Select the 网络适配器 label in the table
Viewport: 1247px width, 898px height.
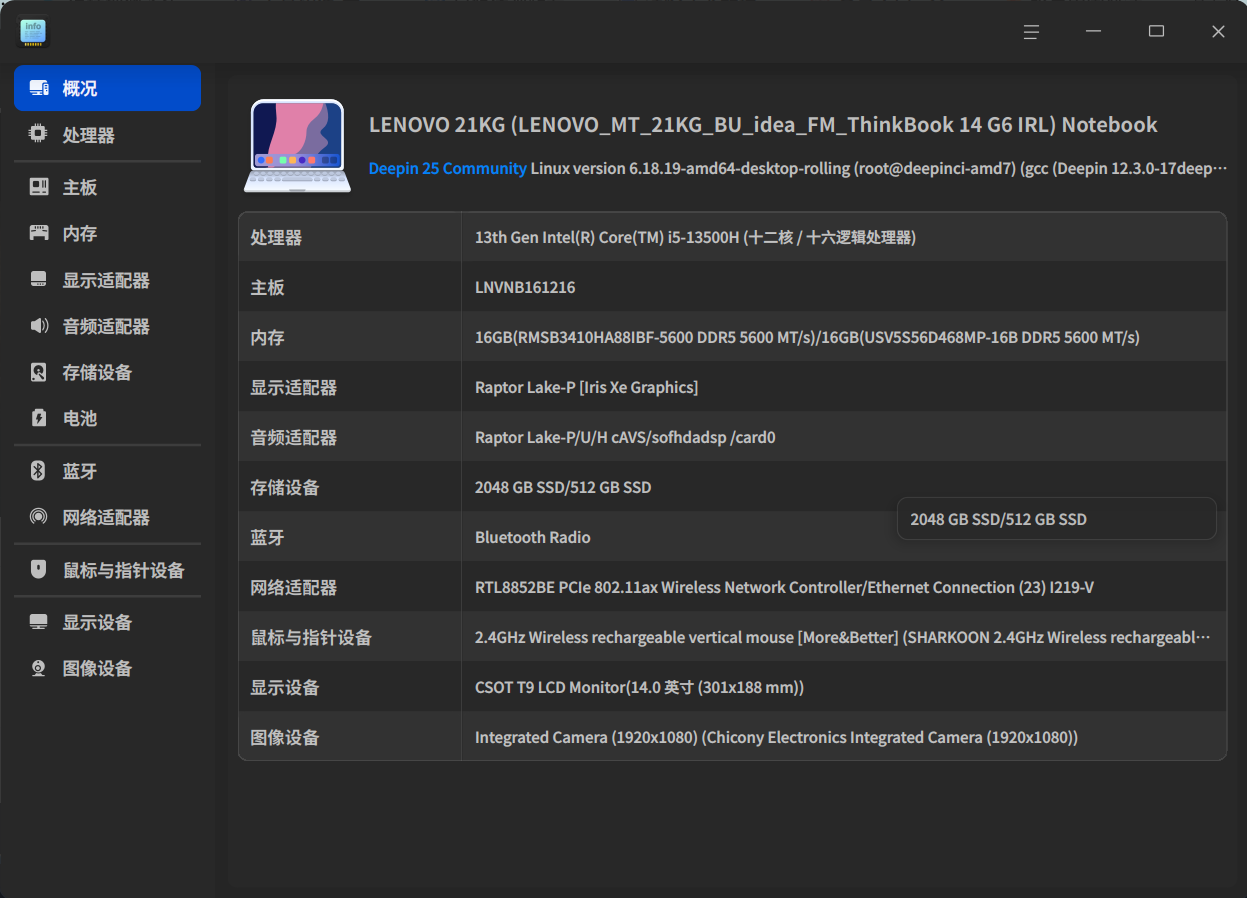(293, 587)
